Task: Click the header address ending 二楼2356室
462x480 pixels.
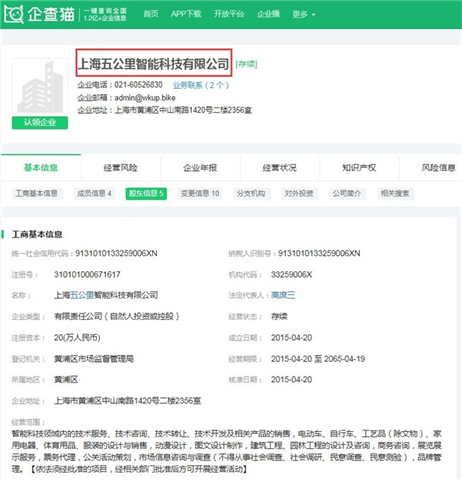Action: pos(183,110)
